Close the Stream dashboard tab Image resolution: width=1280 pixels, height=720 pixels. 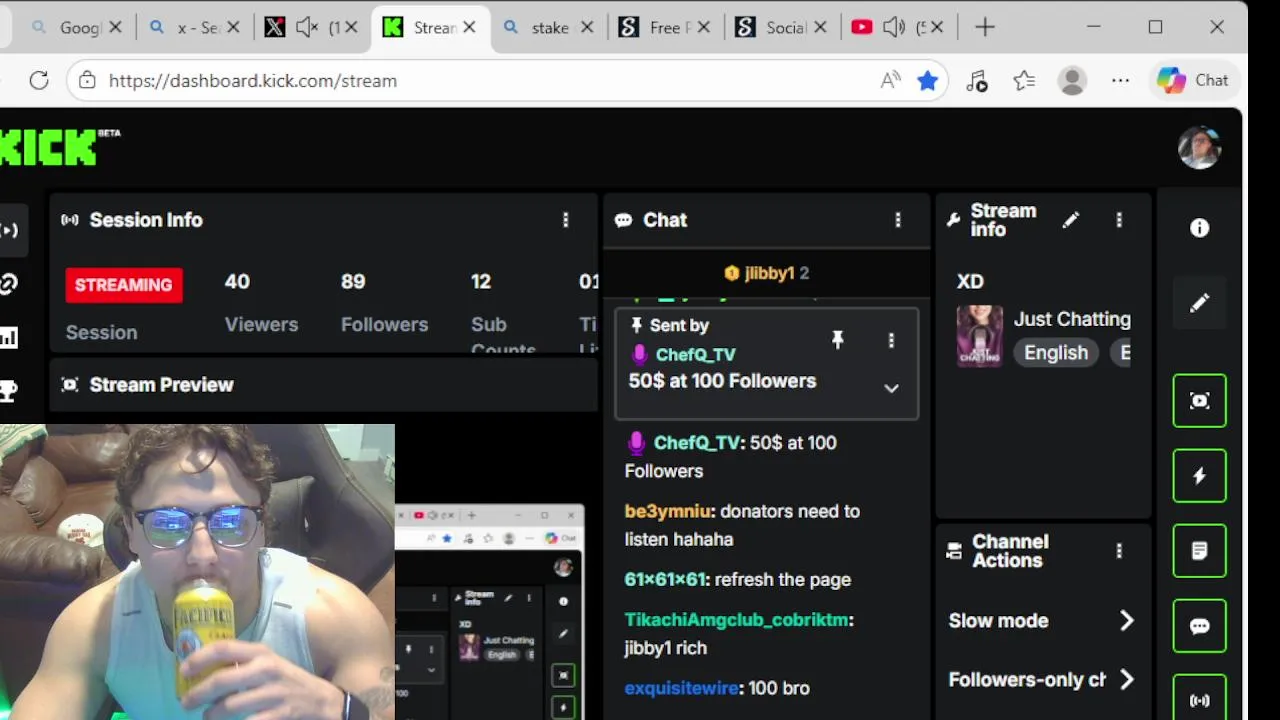coord(469,28)
